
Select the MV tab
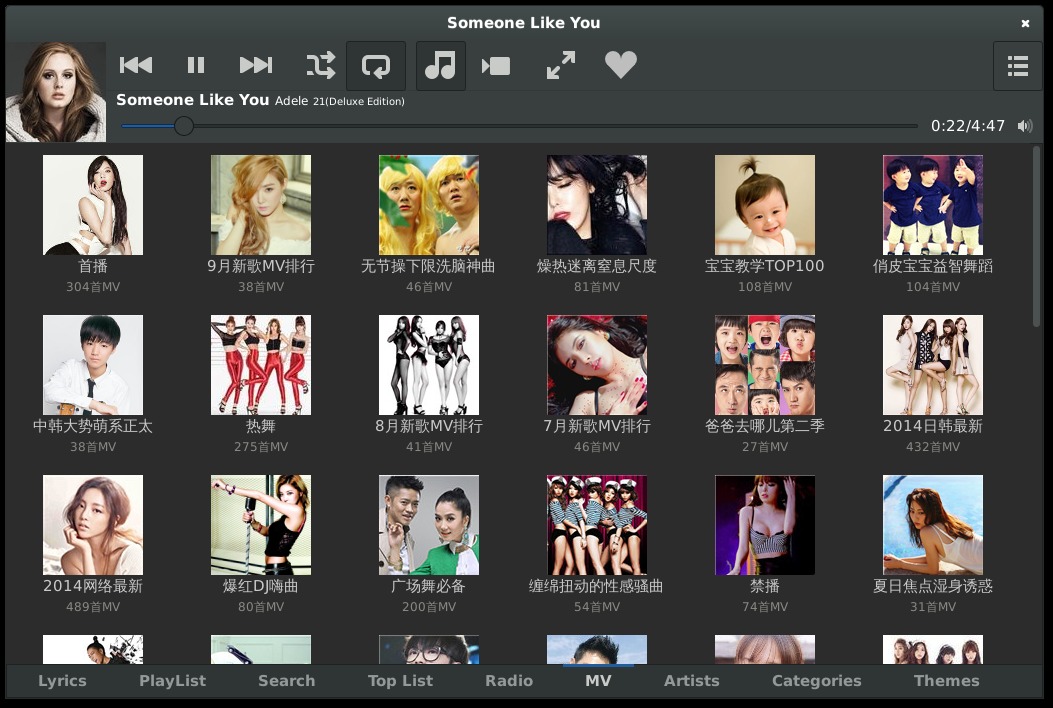click(x=598, y=680)
